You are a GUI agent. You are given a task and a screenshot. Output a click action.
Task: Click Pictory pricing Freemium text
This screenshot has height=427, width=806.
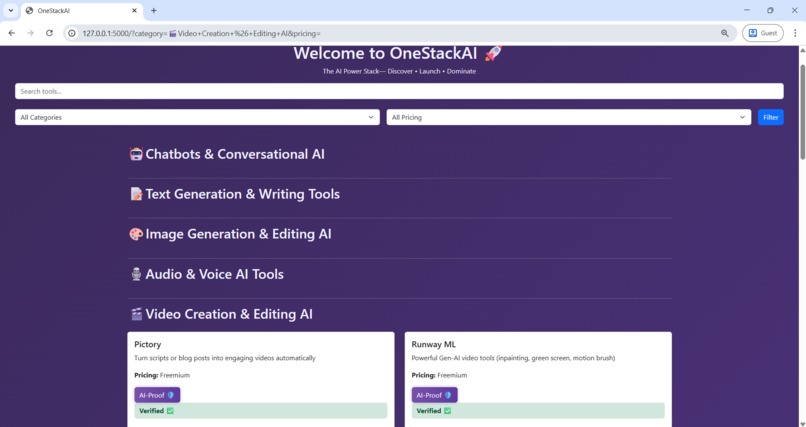pyautogui.click(x=175, y=376)
